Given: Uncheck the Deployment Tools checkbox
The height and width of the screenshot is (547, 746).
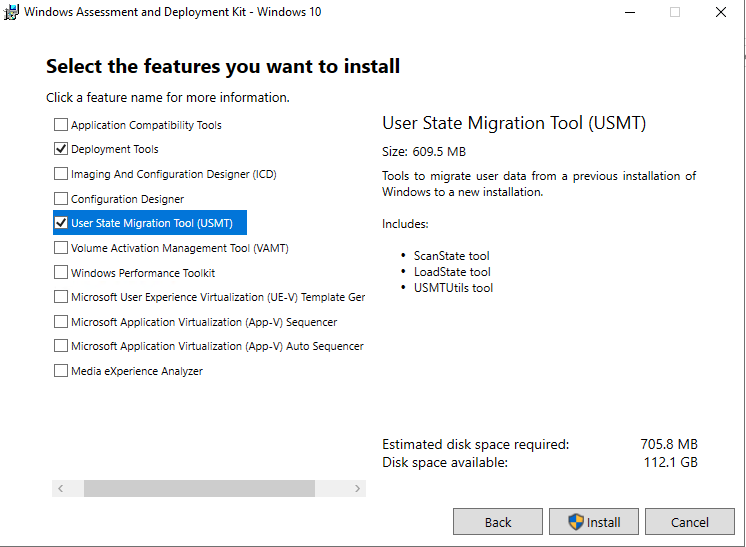Looking at the screenshot, I should (61, 149).
